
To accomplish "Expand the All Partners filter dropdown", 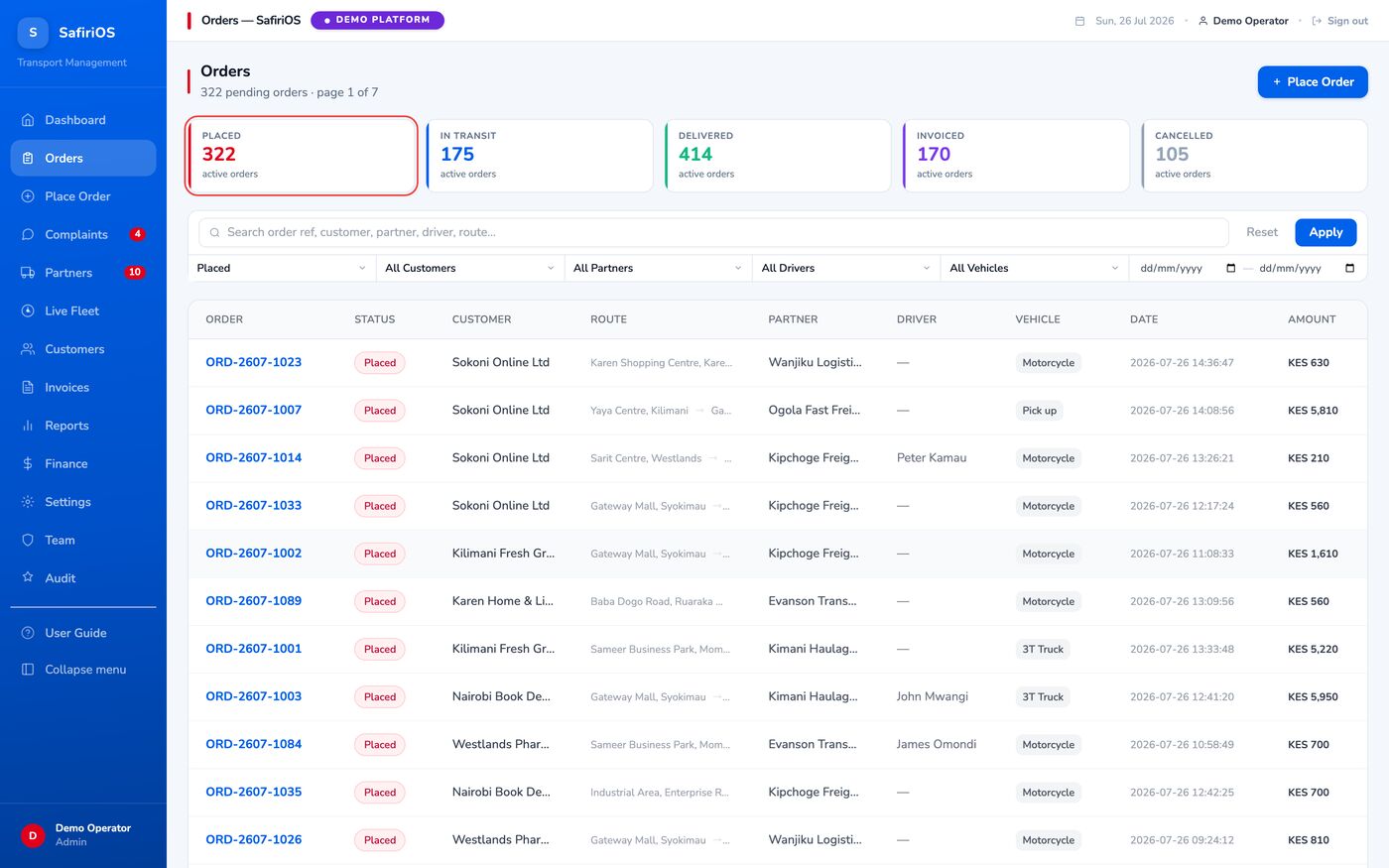I will click(658, 268).
